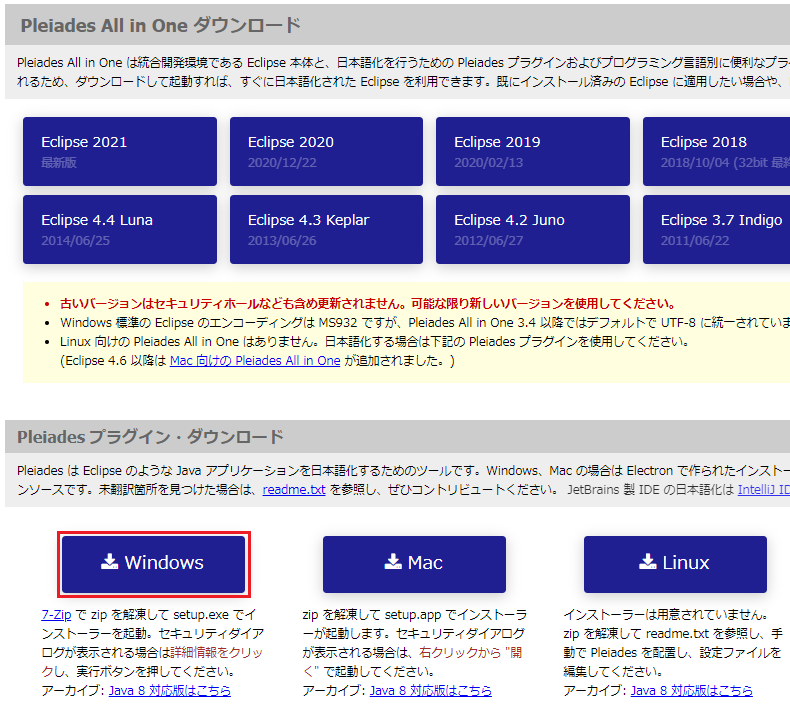Open the Eclipse 2018 download tile
The image size is (790, 707).
[716, 152]
